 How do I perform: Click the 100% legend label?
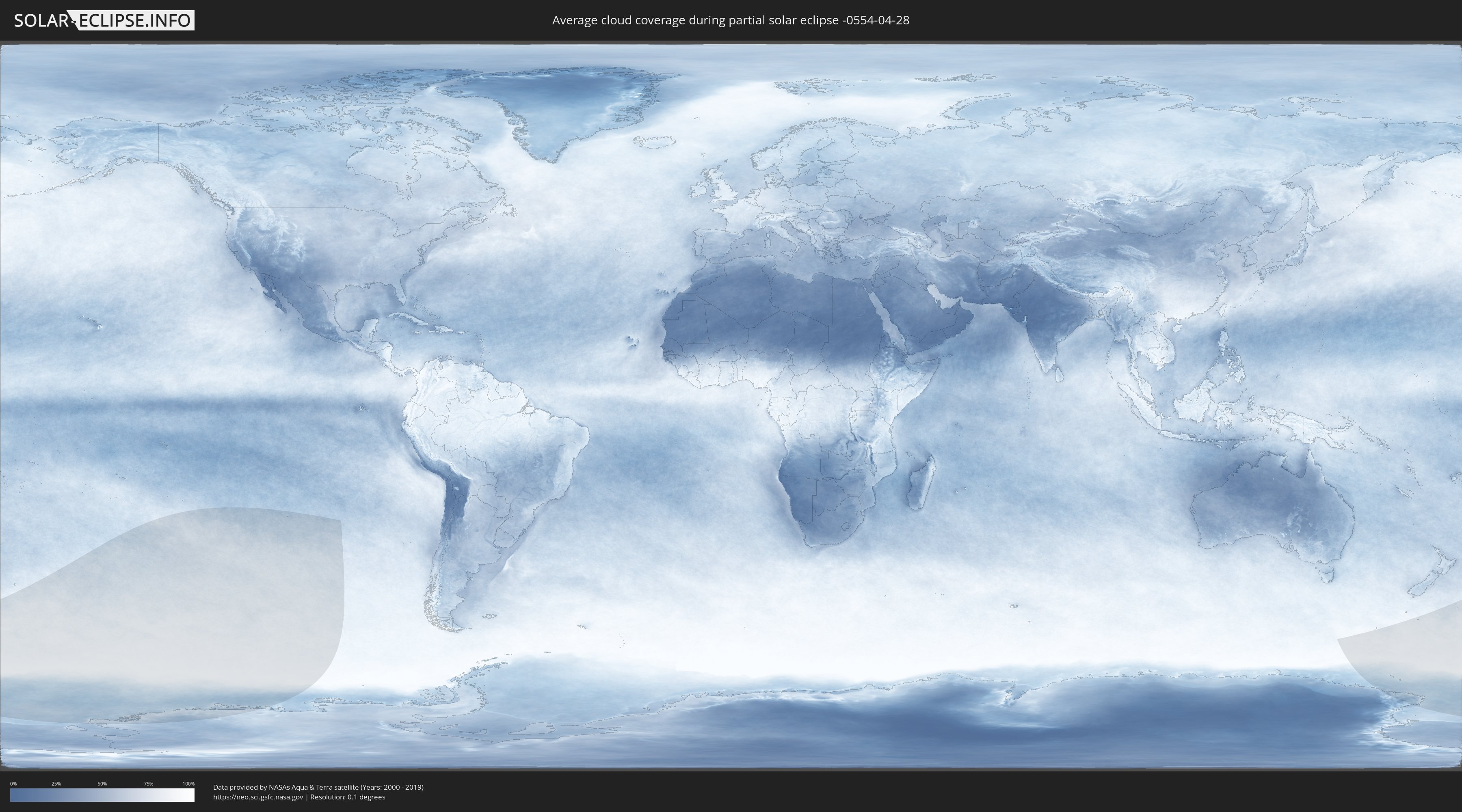[188, 784]
